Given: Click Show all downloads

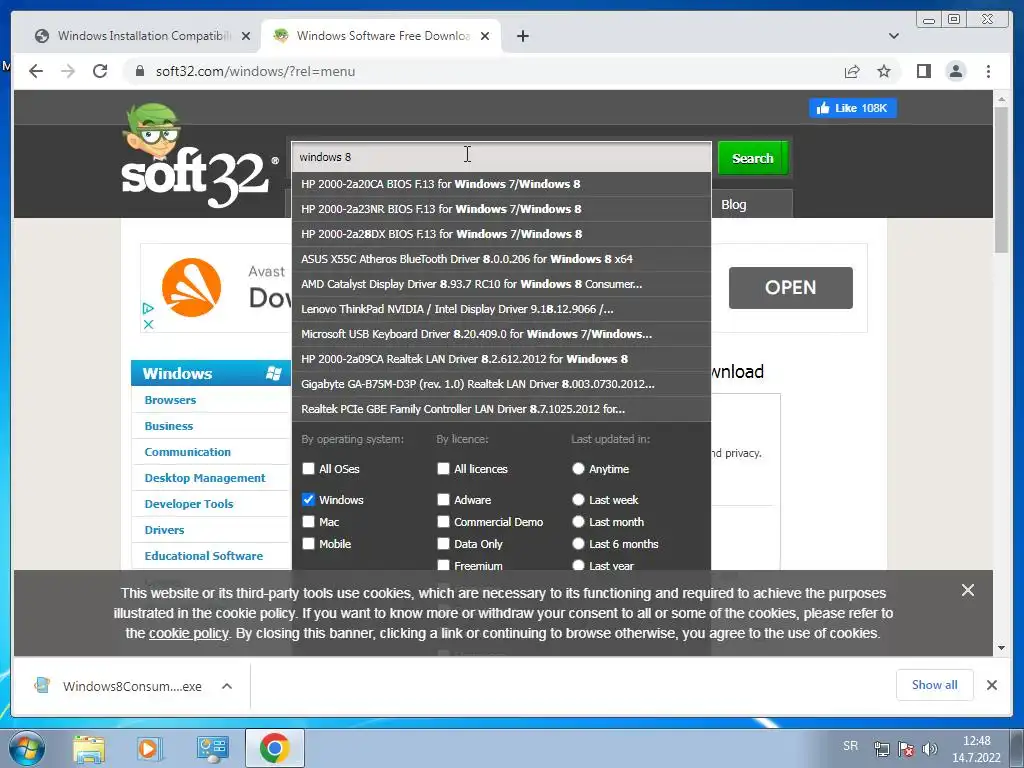Looking at the screenshot, I should click(935, 684).
